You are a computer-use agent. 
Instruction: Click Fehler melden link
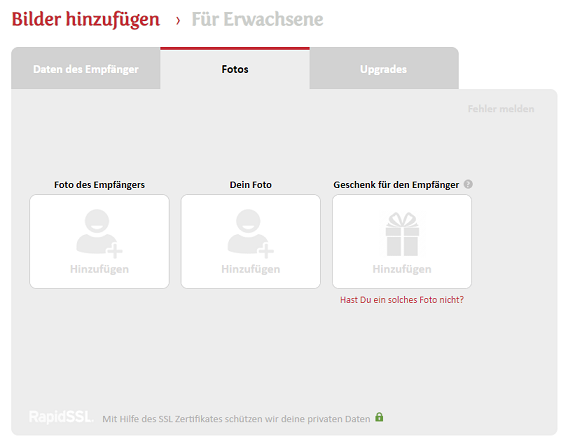pyautogui.click(x=501, y=109)
